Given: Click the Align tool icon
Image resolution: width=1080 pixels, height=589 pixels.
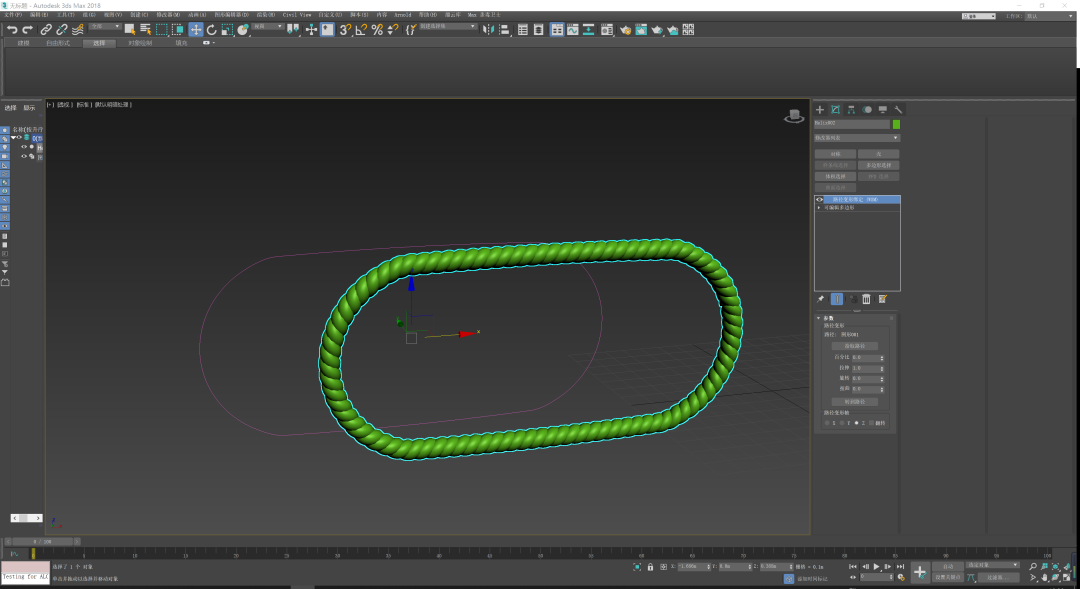Looking at the screenshot, I should 504,30.
